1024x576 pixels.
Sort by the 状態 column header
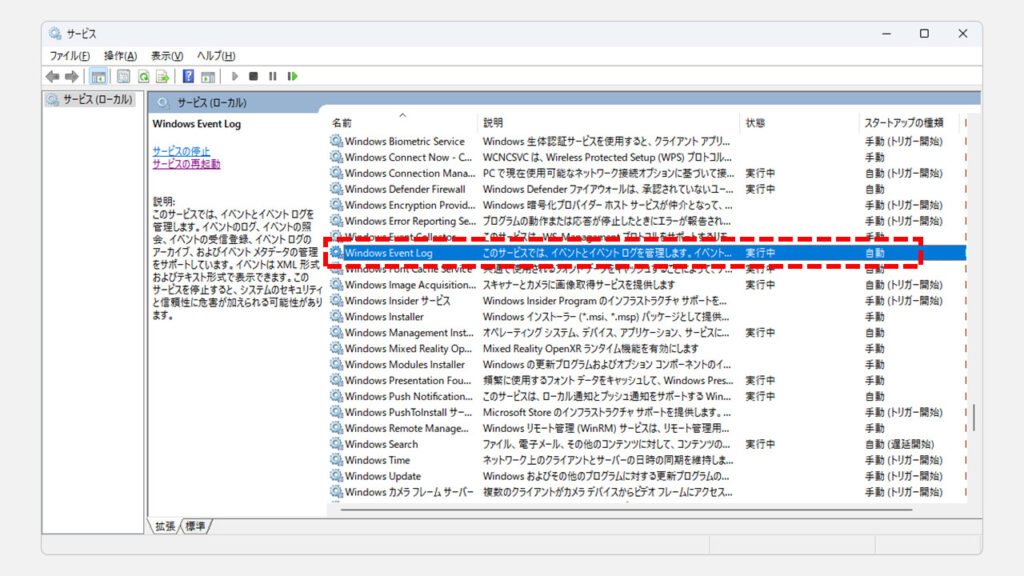[x=798, y=122]
